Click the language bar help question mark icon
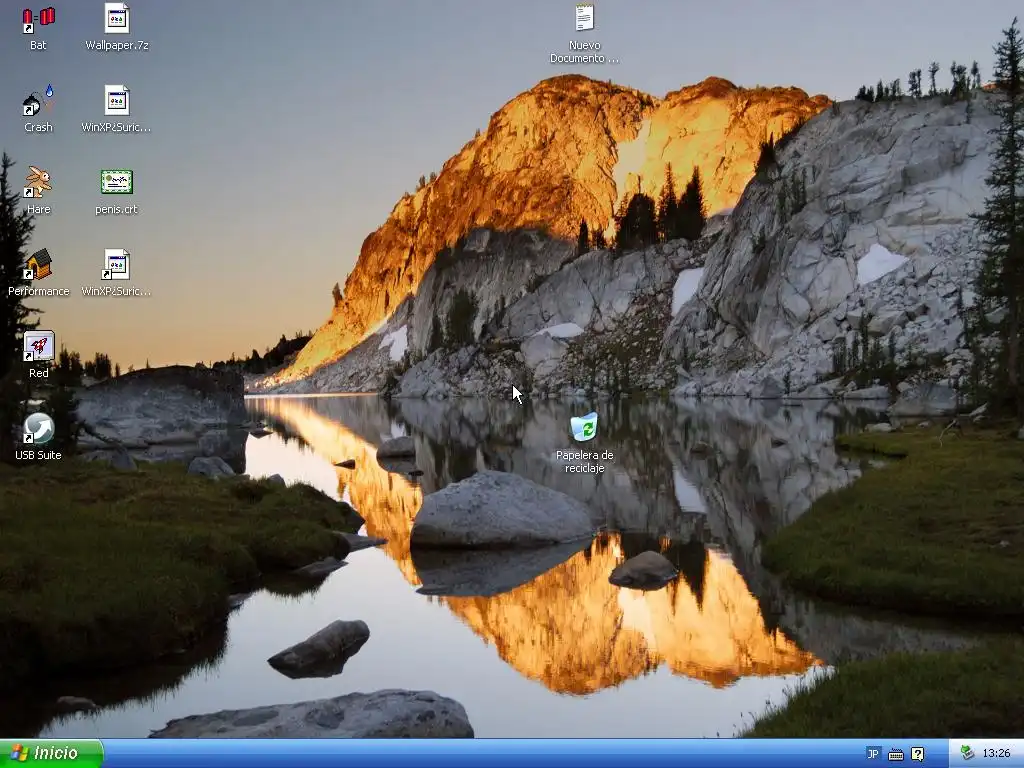Screen dimensions: 1024x768 (918, 754)
